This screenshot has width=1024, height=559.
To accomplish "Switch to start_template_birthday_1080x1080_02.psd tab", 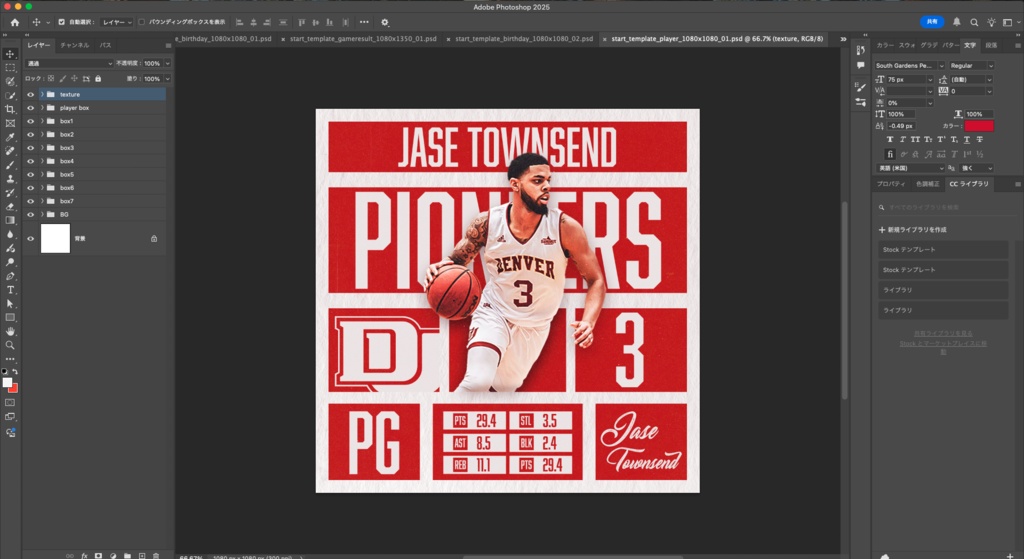I will (524, 39).
